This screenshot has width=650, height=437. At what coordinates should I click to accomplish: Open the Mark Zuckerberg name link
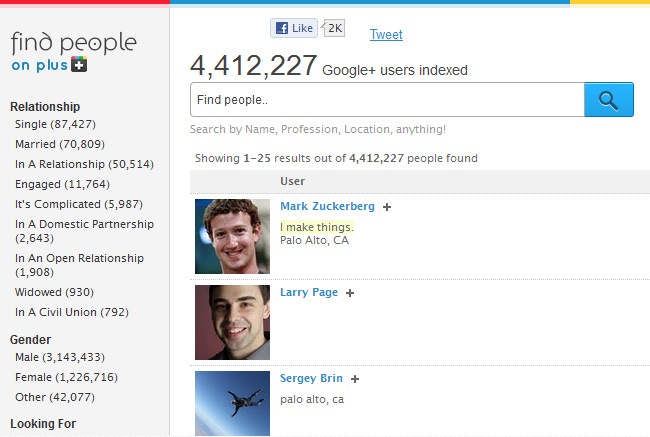(327, 206)
